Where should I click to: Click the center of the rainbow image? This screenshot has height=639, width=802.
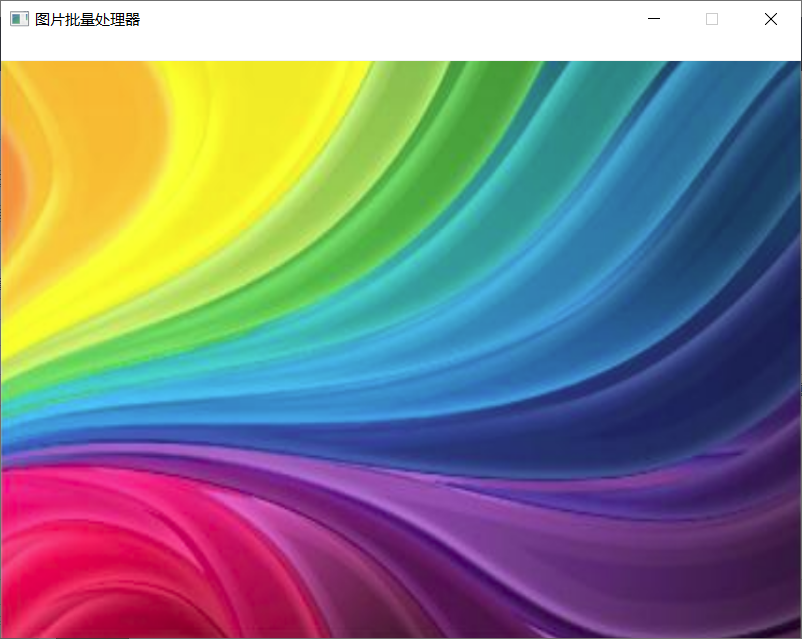401,349
